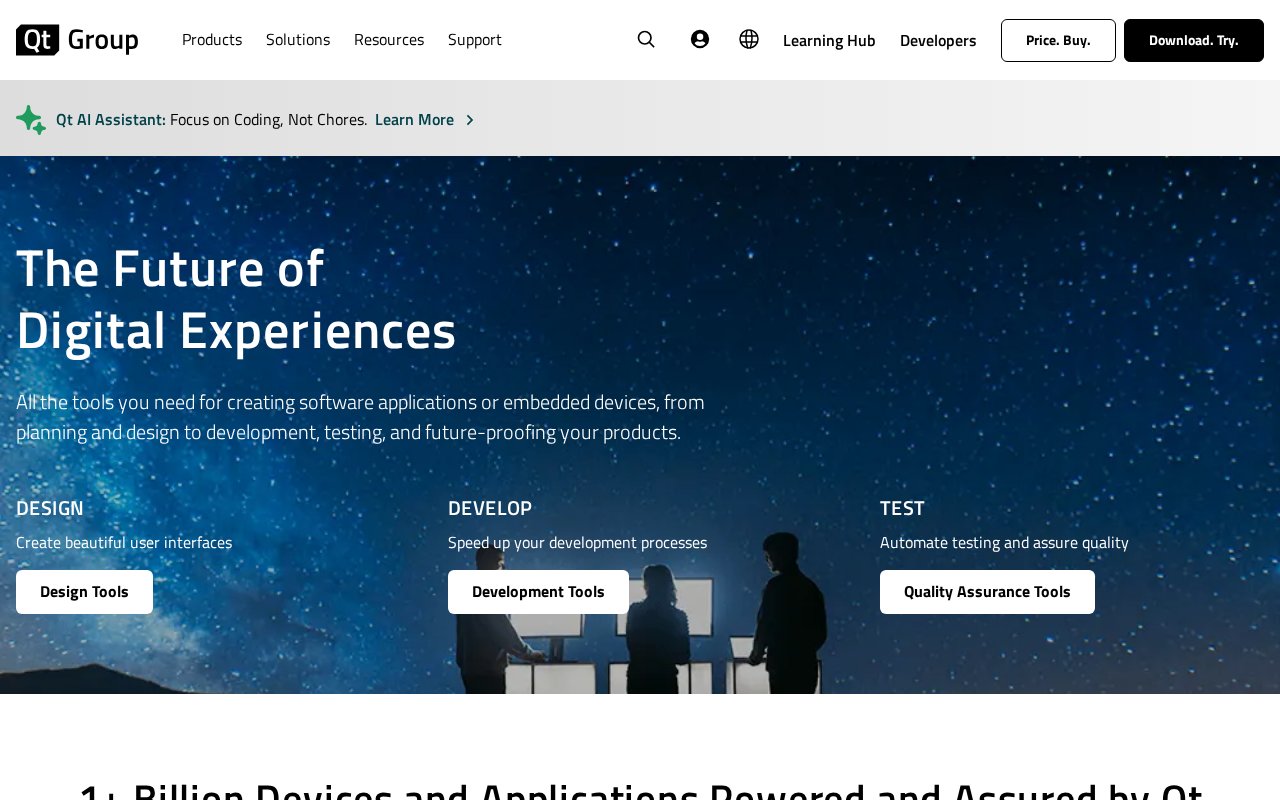Click the "Qt AI Assistant:" text
Viewport: 1280px width, 800px height.
point(111,120)
